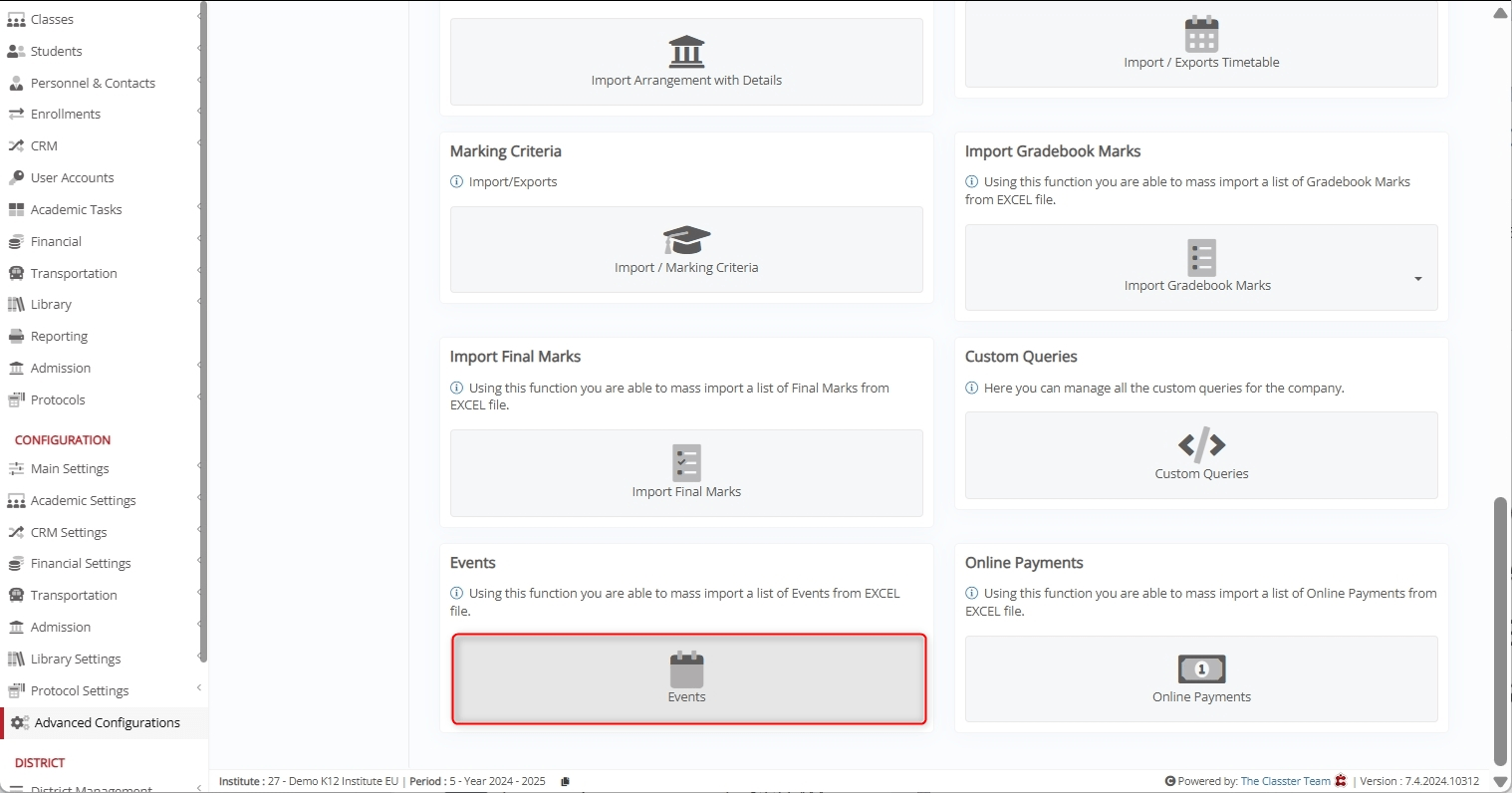Click the Marking Criteria graduation cap icon
The image size is (1512, 793).
point(686,240)
